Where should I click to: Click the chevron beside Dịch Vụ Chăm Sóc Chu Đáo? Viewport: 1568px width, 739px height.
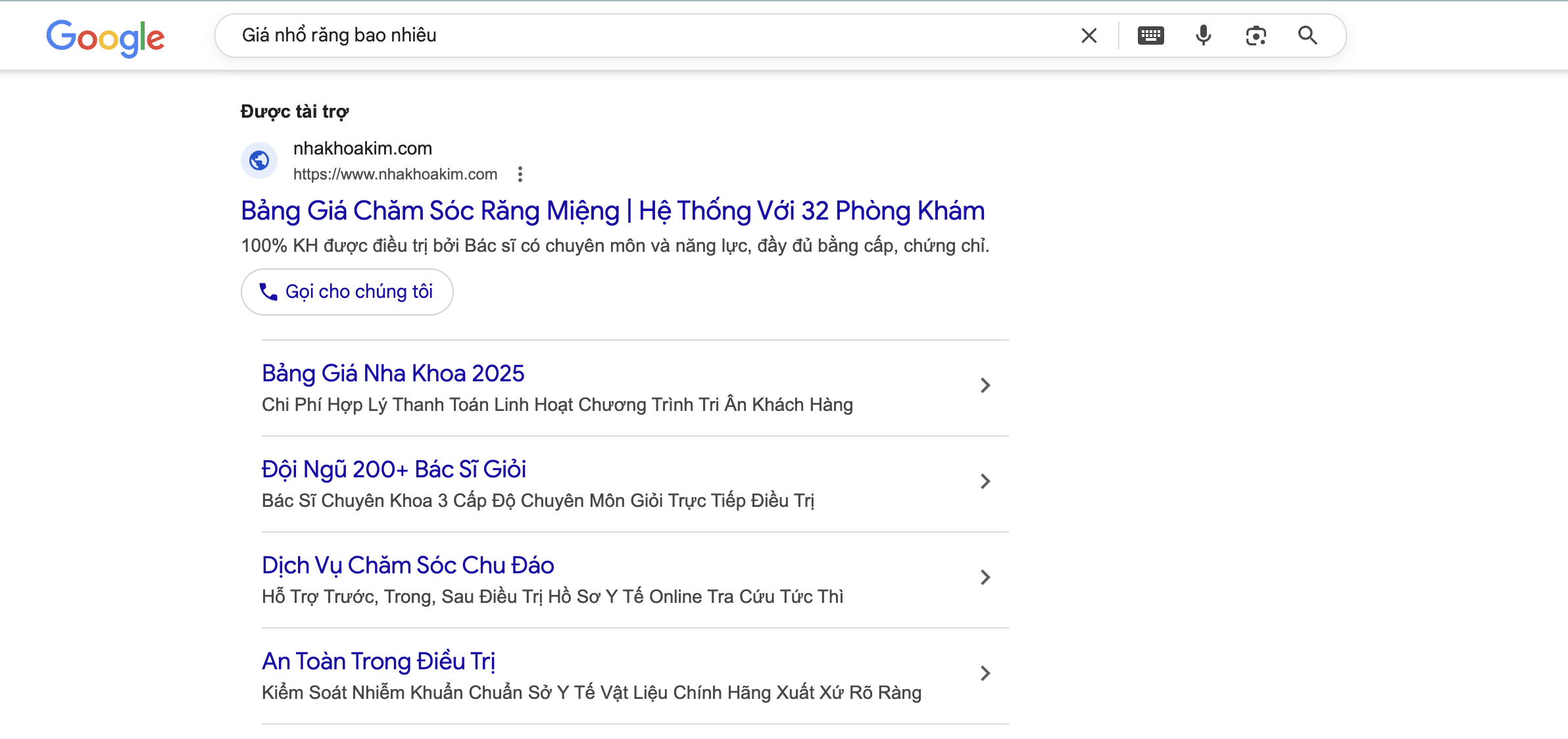coord(985,577)
